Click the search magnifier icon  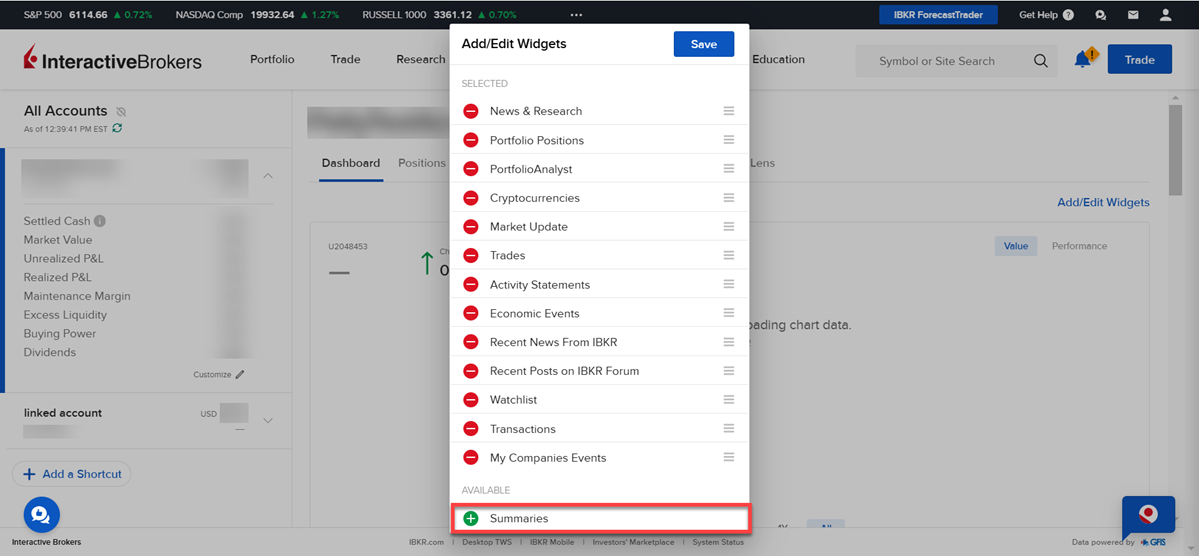tap(1041, 61)
